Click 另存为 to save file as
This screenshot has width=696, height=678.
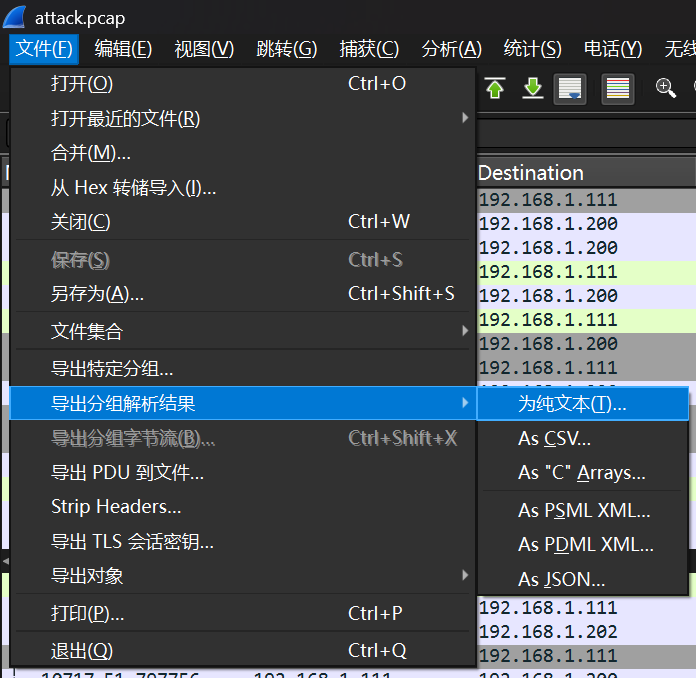click(97, 294)
